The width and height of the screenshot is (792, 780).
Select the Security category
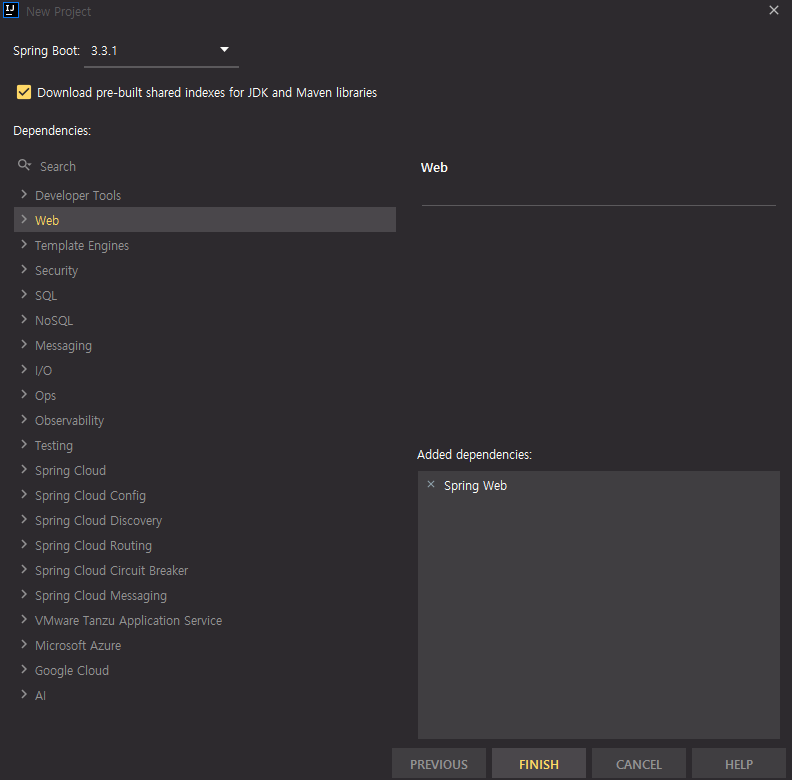tap(57, 271)
